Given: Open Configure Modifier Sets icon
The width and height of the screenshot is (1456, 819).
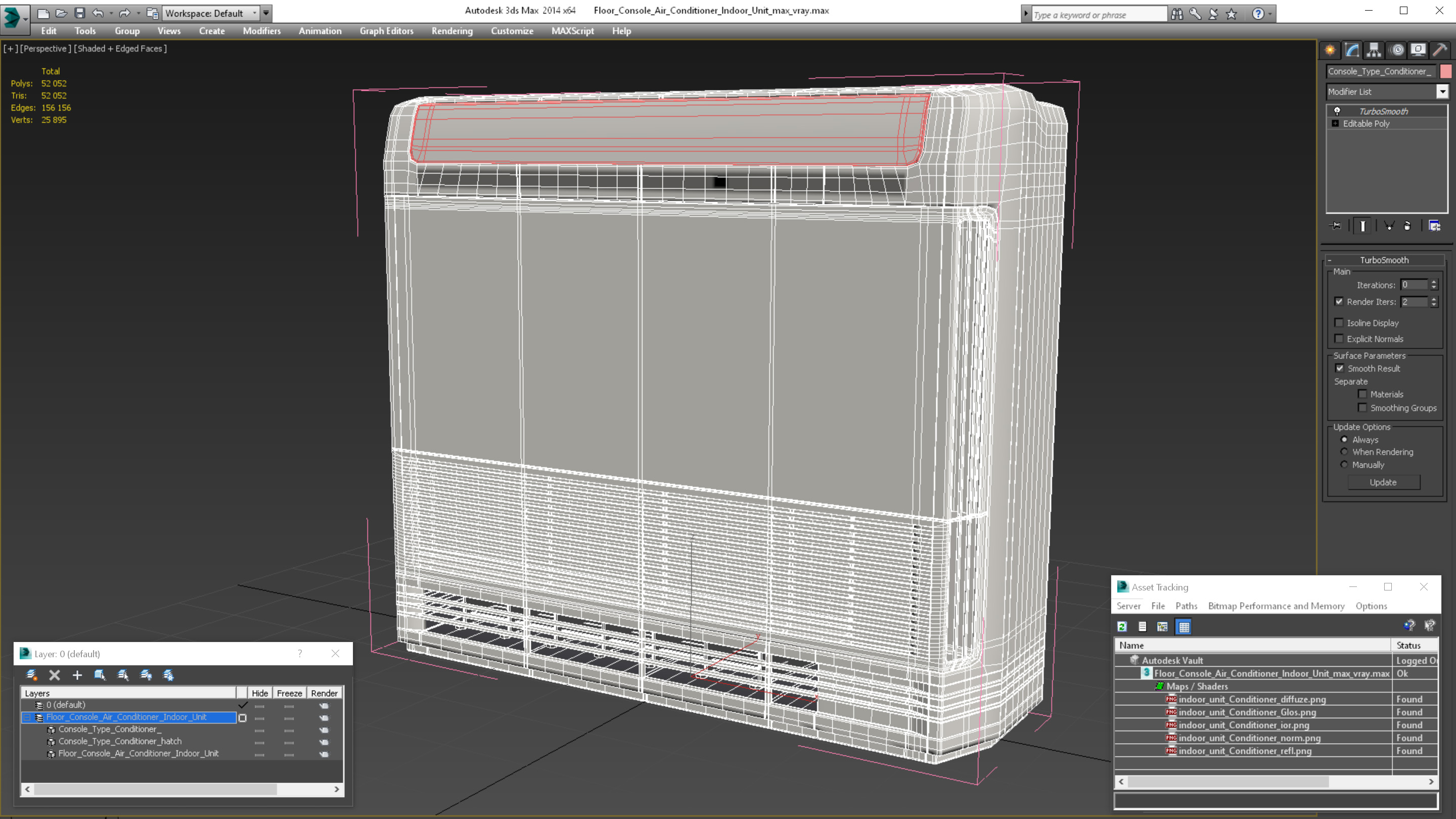Looking at the screenshot, I should tap(1435, 226).
